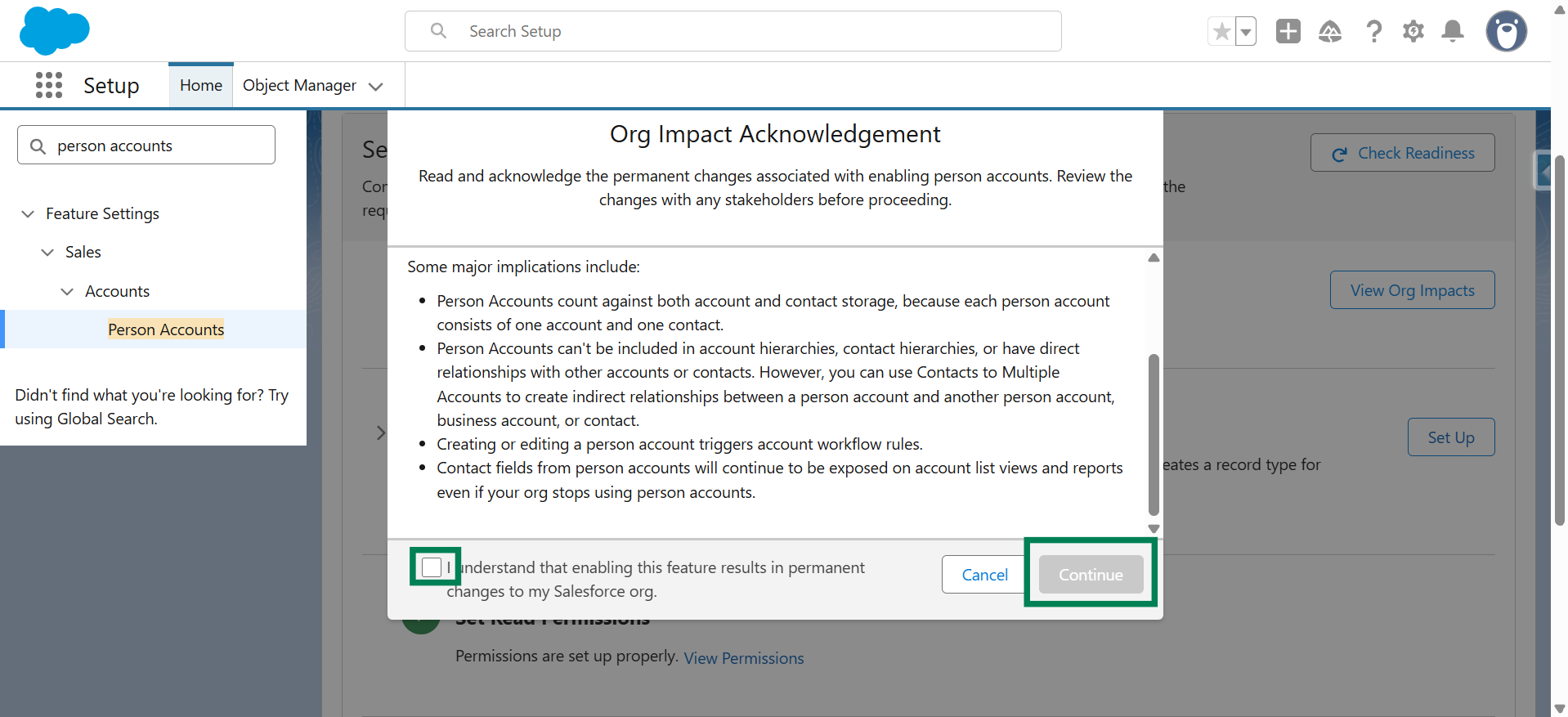Open the Trailhead guidance icon
The image size is (1568, 717).
click(x=1330, y=32)
